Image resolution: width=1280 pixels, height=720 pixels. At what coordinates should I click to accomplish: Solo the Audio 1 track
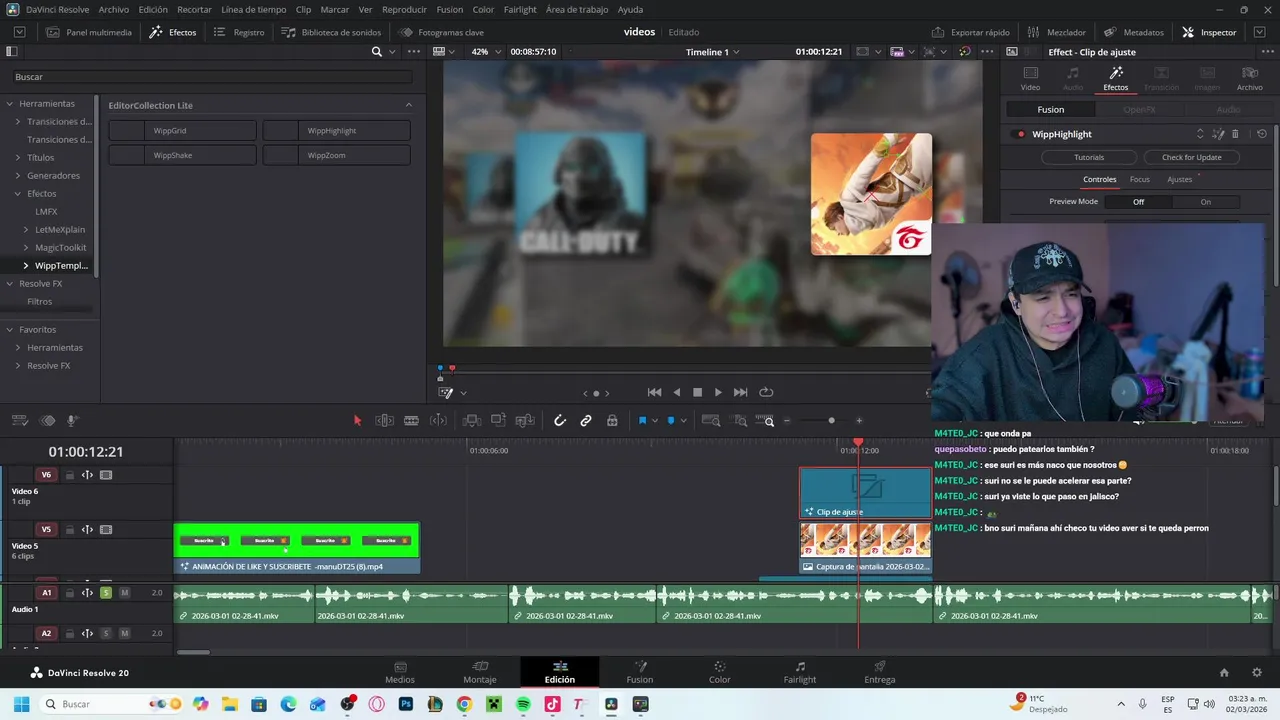[x=106, y=593]
